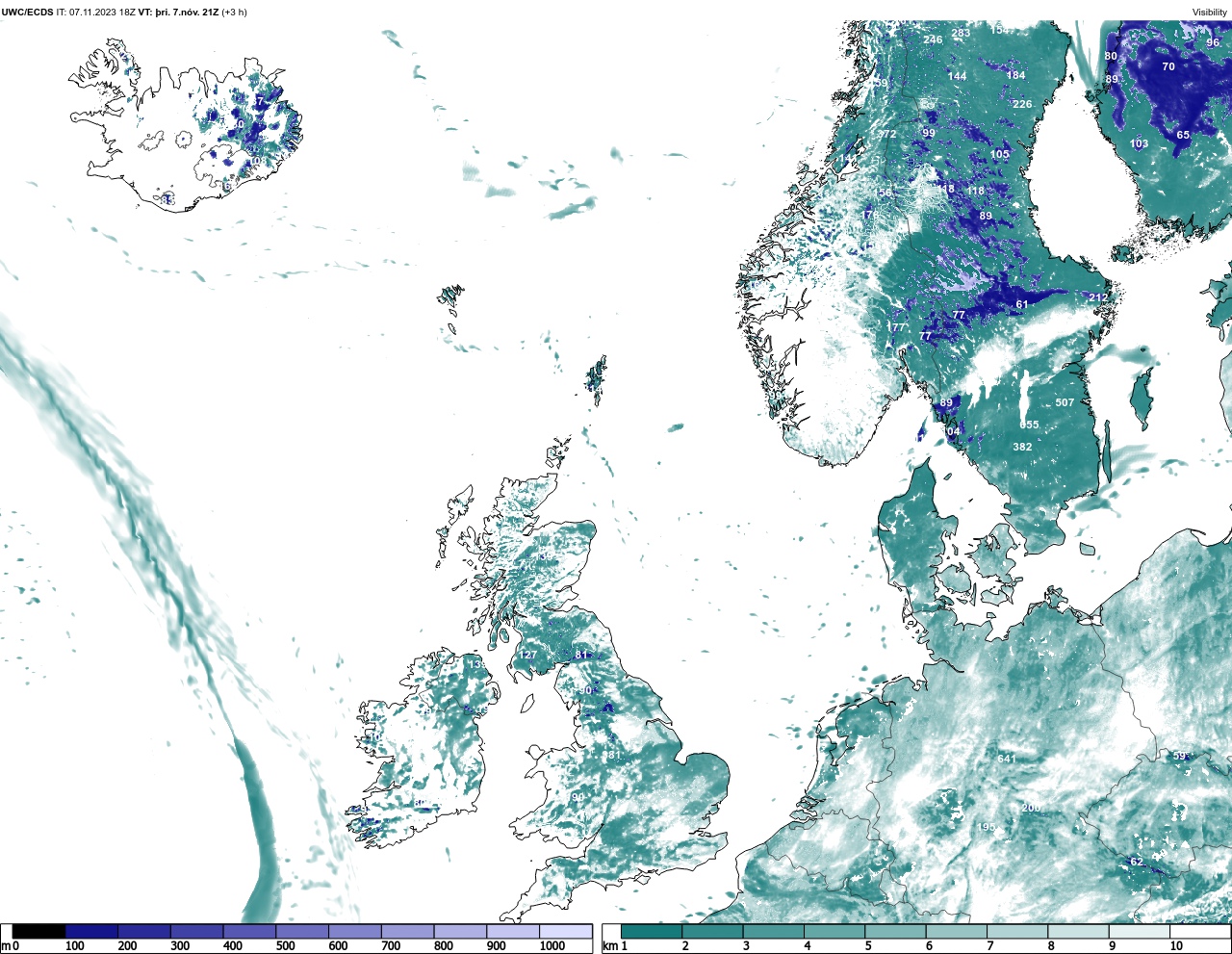
Task: Select the 300–400 m visibility color swatch
Action: pyautogui.click(x=197, y=931)
